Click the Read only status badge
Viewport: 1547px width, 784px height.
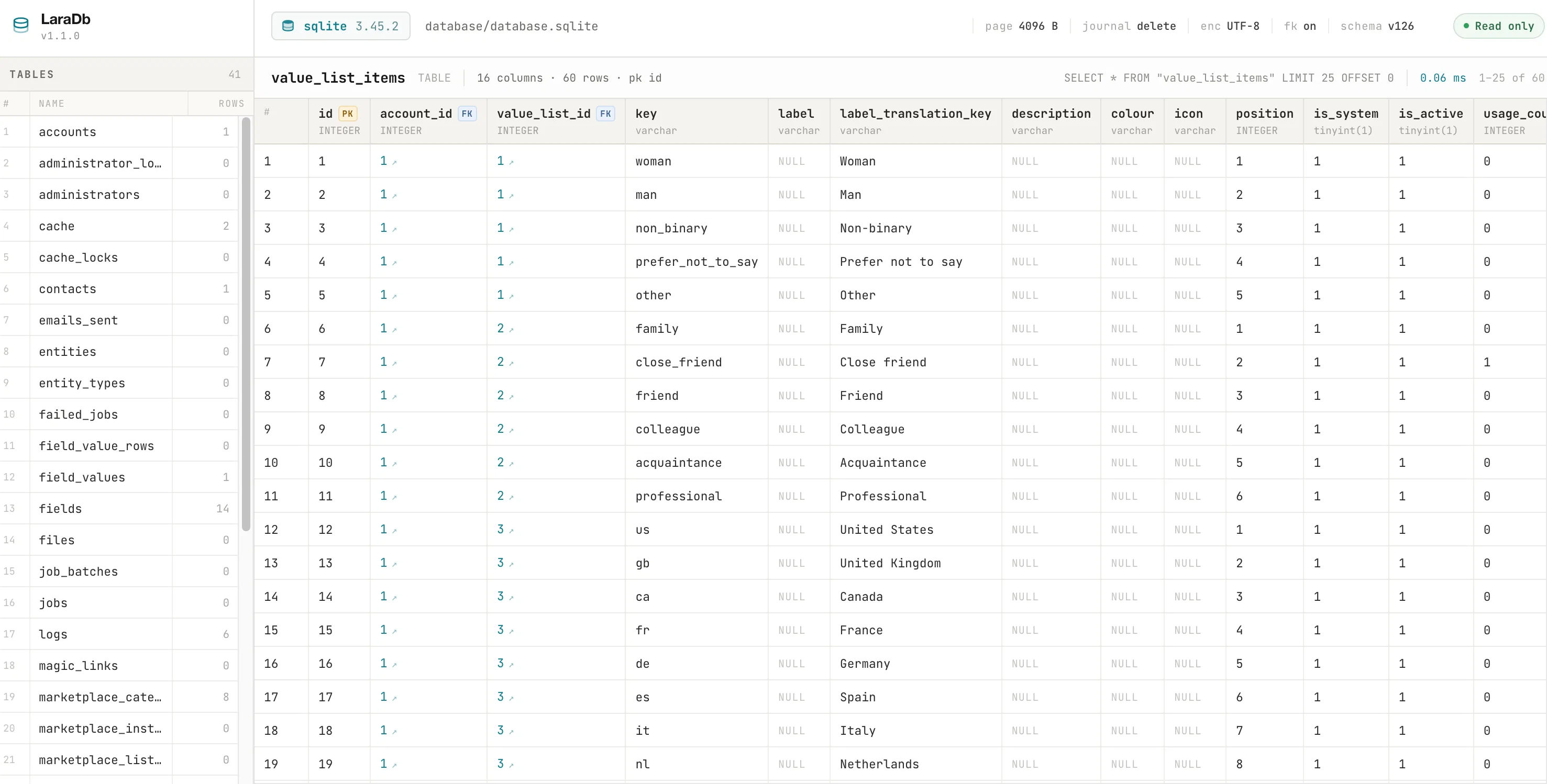coord(1498,26)
